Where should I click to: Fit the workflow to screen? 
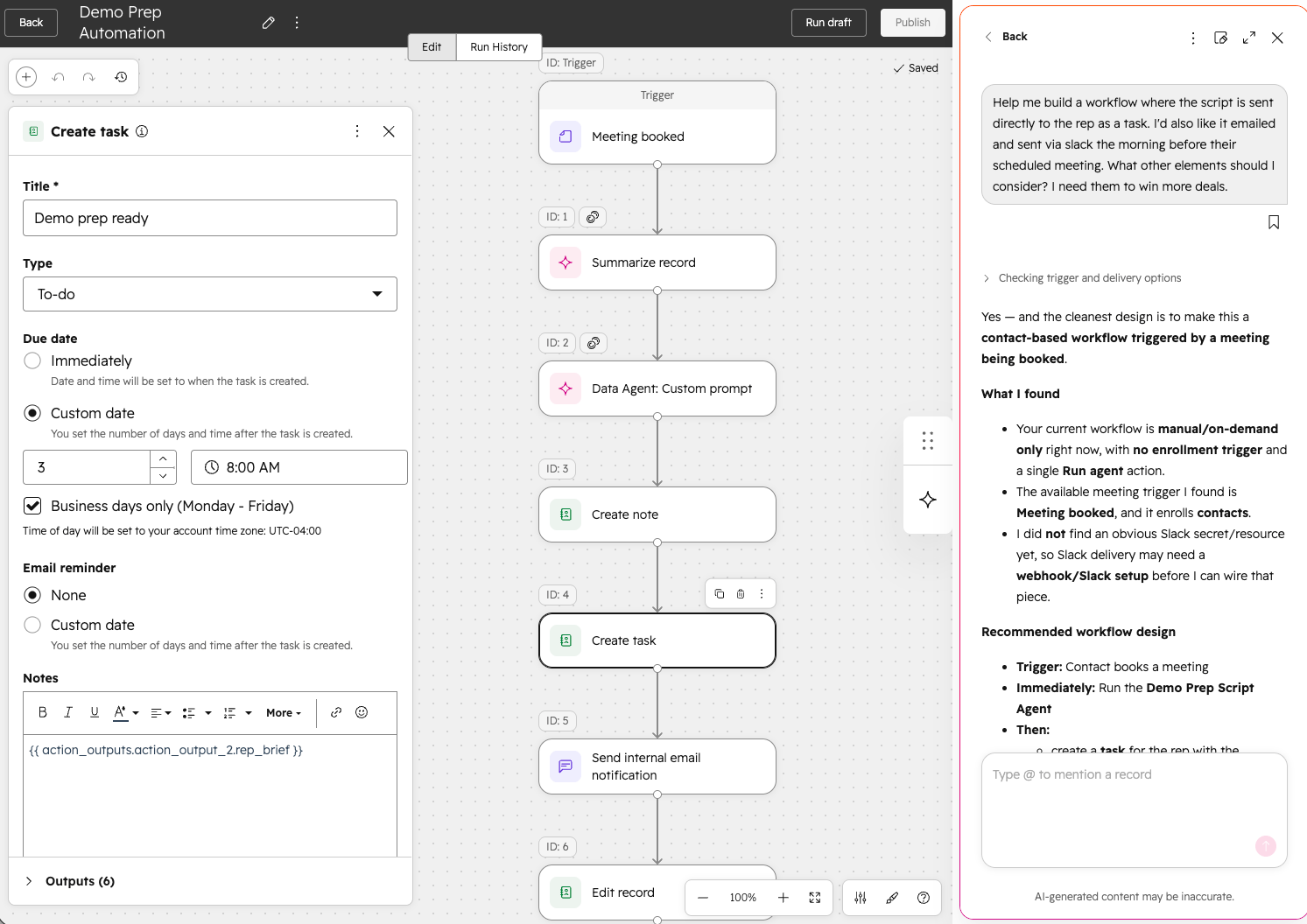tap(815, 898)
